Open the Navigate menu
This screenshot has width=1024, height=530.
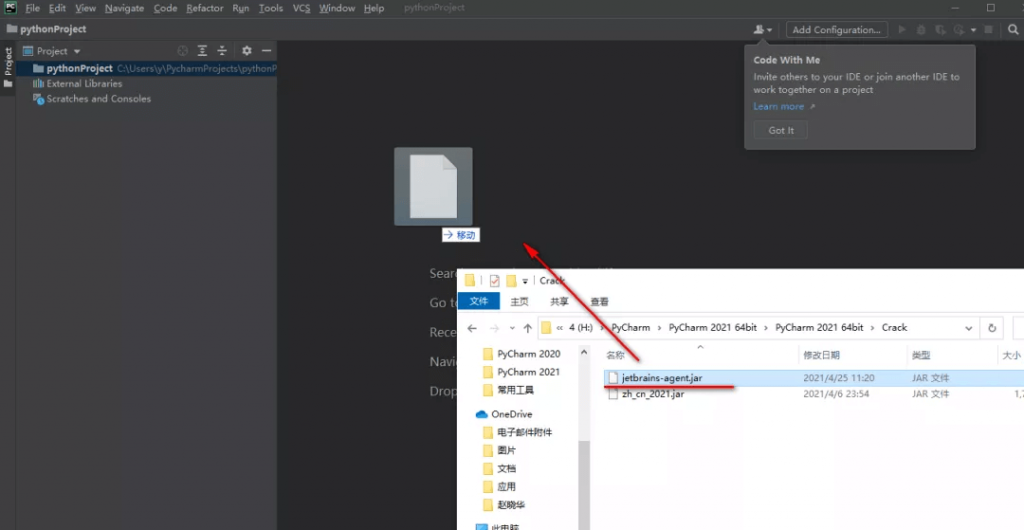point(124,8)
